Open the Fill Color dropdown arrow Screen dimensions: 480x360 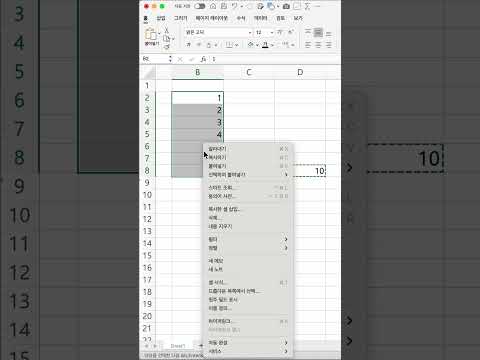tap(257, 45)
